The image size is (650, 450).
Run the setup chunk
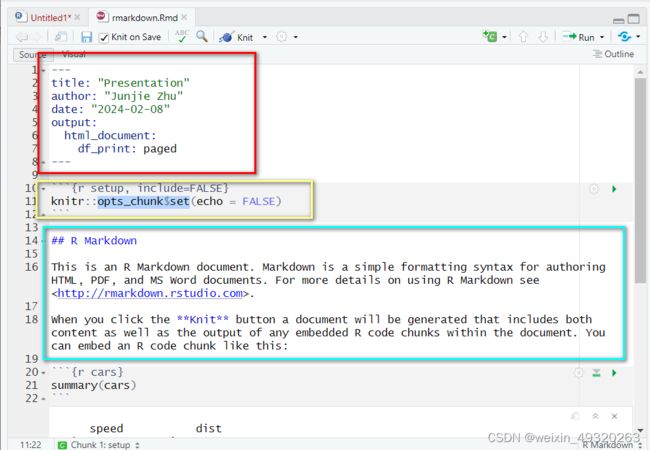click(614, 189)
